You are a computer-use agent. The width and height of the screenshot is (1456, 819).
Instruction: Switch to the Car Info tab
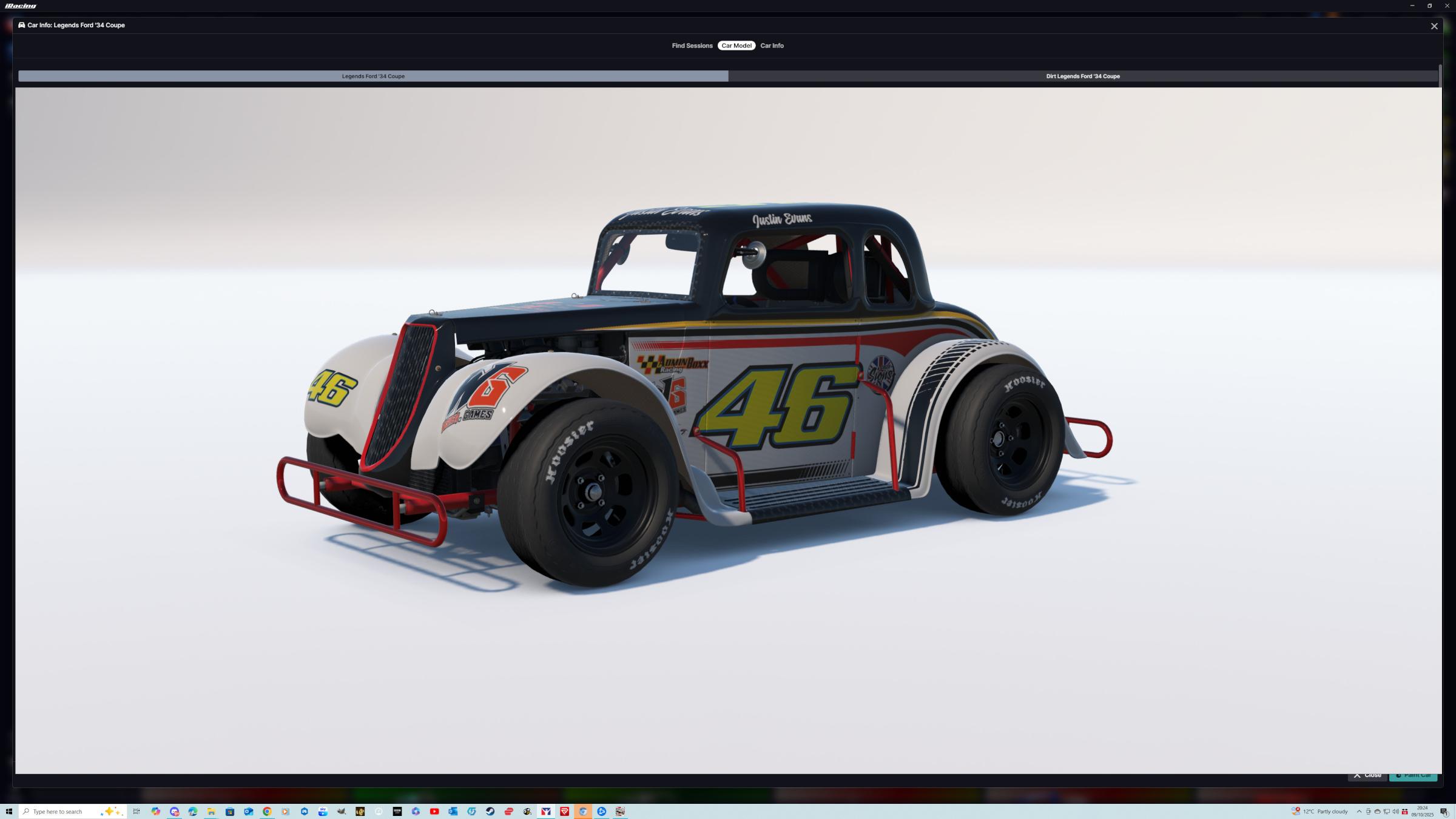[772, 45]
